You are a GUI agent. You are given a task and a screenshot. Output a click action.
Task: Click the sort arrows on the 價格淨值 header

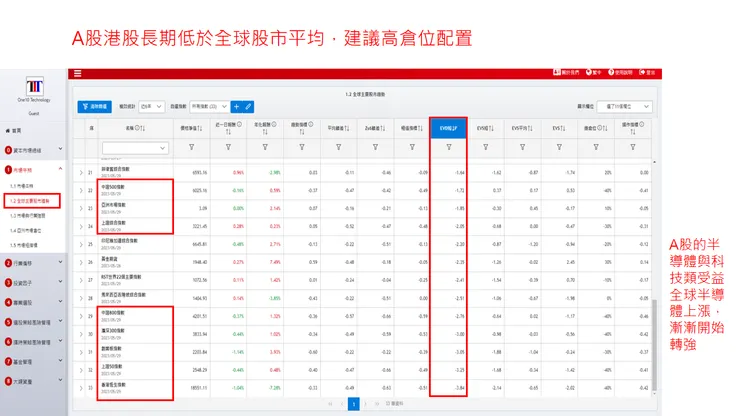[x=200, y=128]
